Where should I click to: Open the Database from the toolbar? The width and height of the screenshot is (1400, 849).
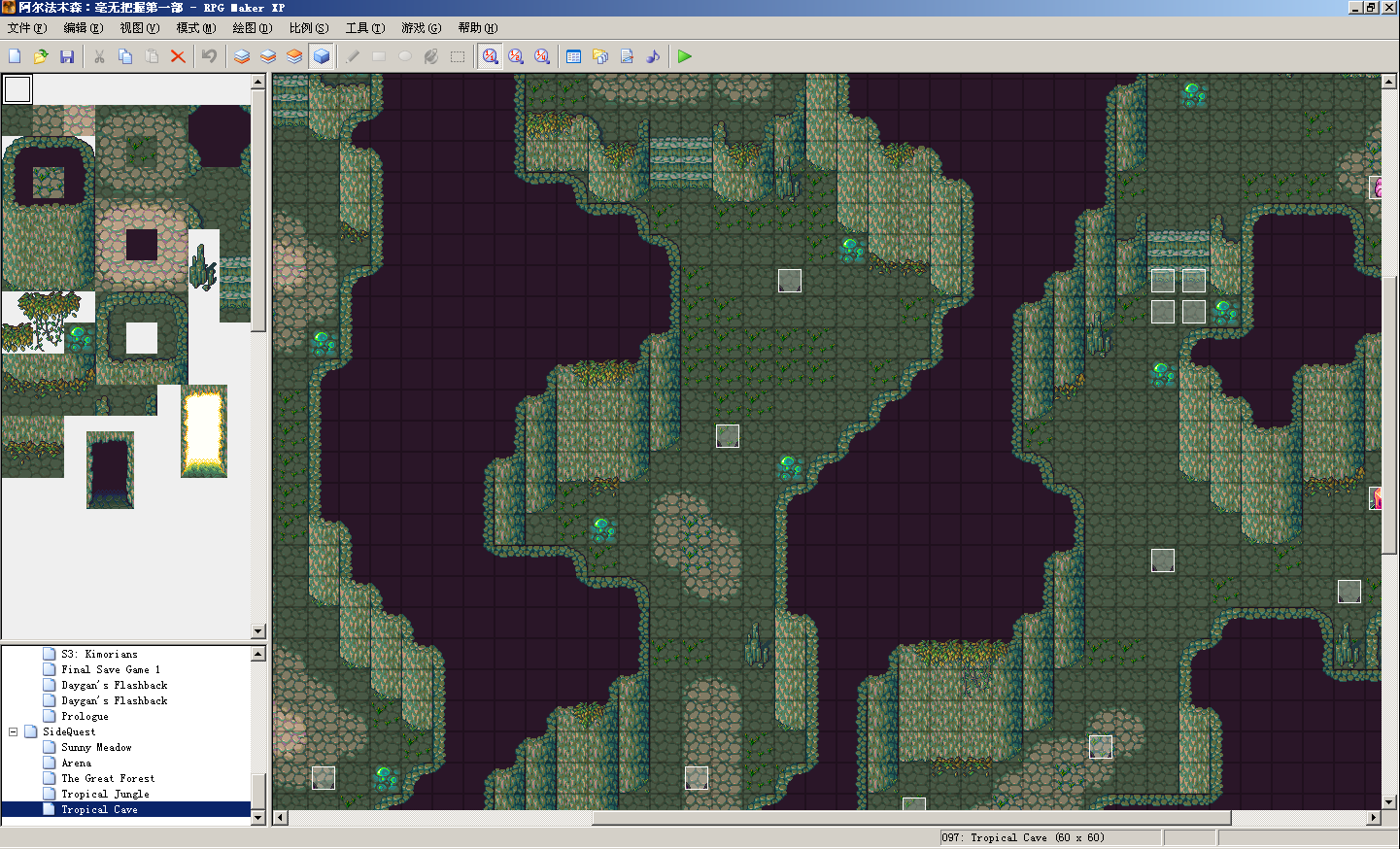574,56
